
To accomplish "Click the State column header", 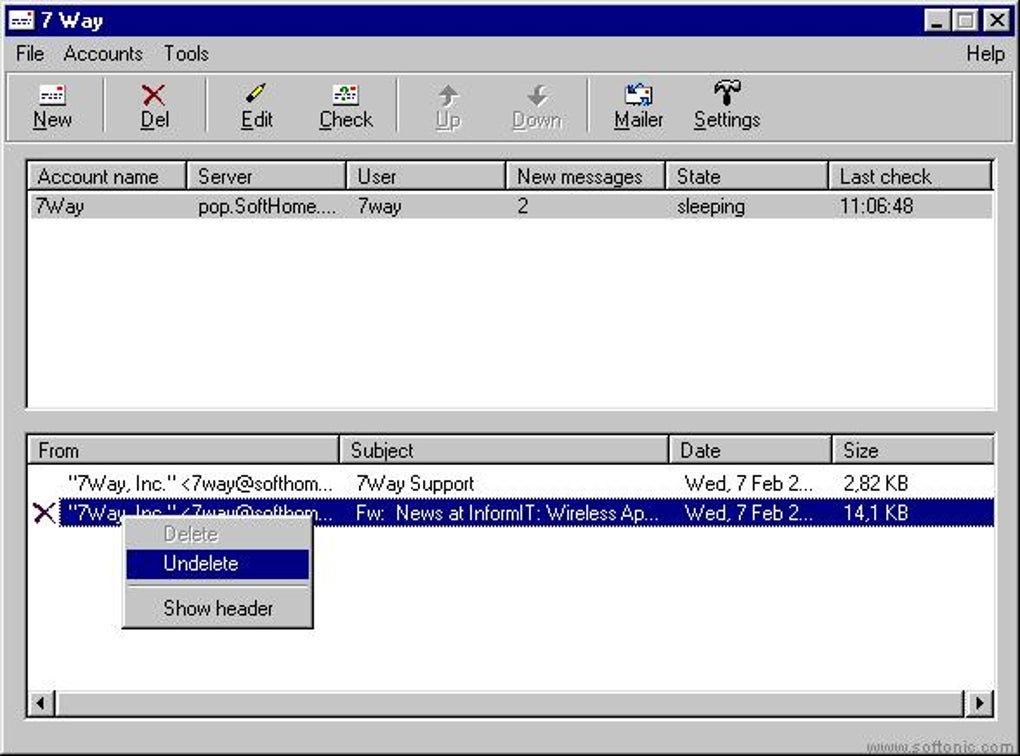I will 747,176.
